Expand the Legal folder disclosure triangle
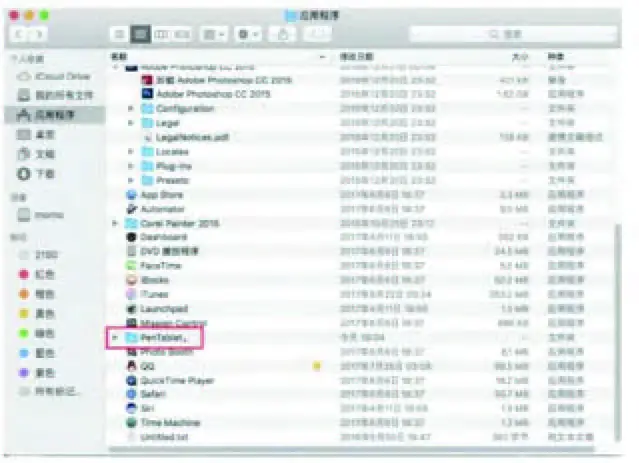The height and width of the screenshot is (463, 639). pyautogui.click(x=130, y=123)
